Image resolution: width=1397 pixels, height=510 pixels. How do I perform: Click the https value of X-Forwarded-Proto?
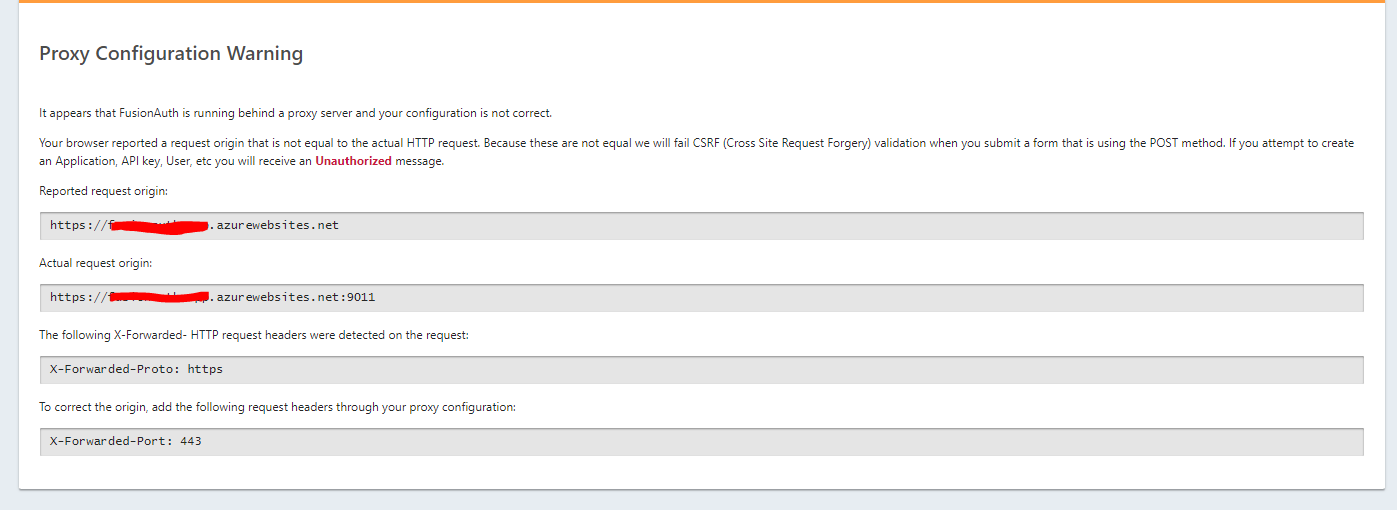[x=205, y=370]
